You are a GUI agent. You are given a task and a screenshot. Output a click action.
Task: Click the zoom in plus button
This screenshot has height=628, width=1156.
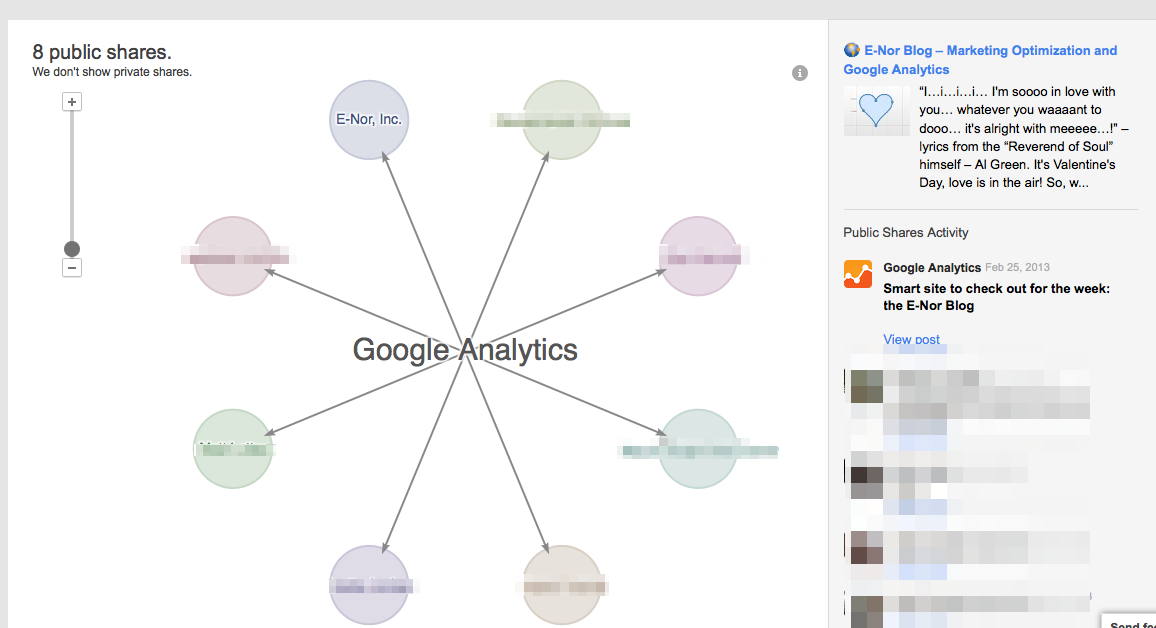[72, 102]
